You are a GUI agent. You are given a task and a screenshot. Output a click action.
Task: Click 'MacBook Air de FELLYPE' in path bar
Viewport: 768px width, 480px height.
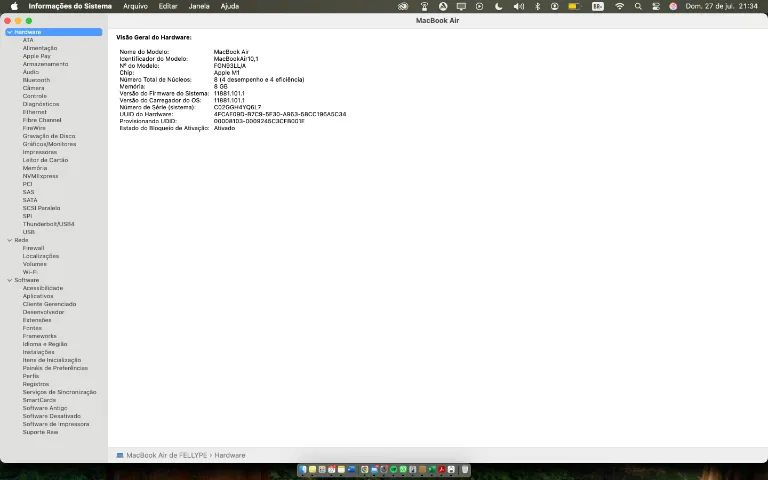(x=166, y=455)
